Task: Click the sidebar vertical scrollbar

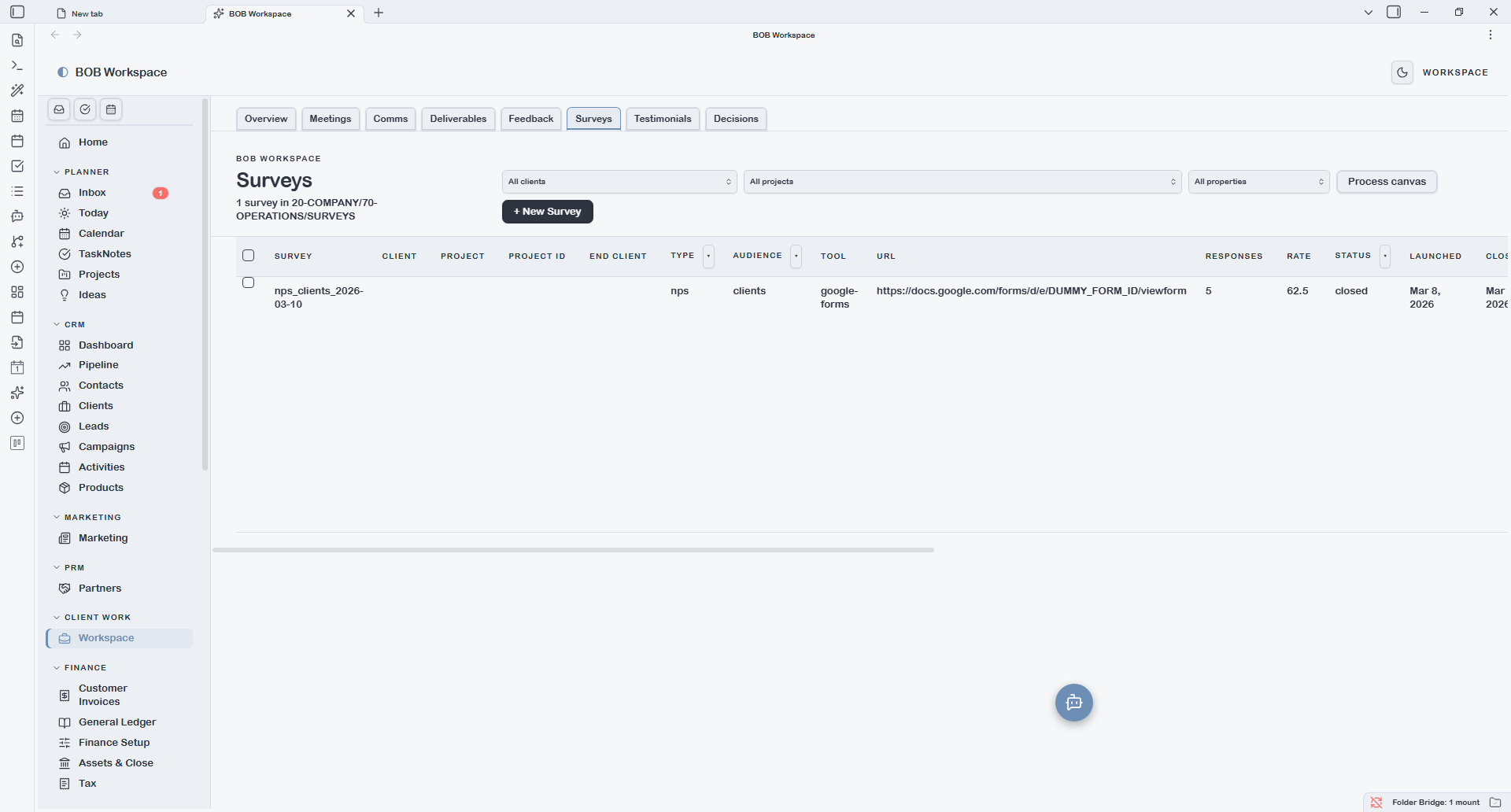Action: 205,284
